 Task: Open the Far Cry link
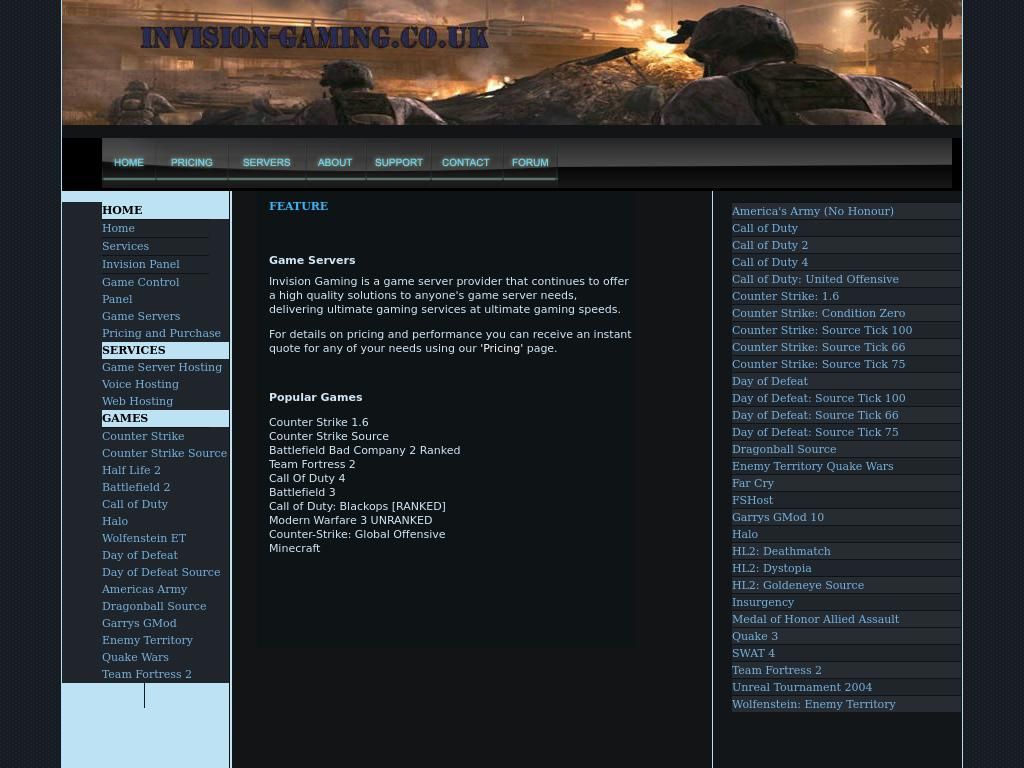coord(846,483)
